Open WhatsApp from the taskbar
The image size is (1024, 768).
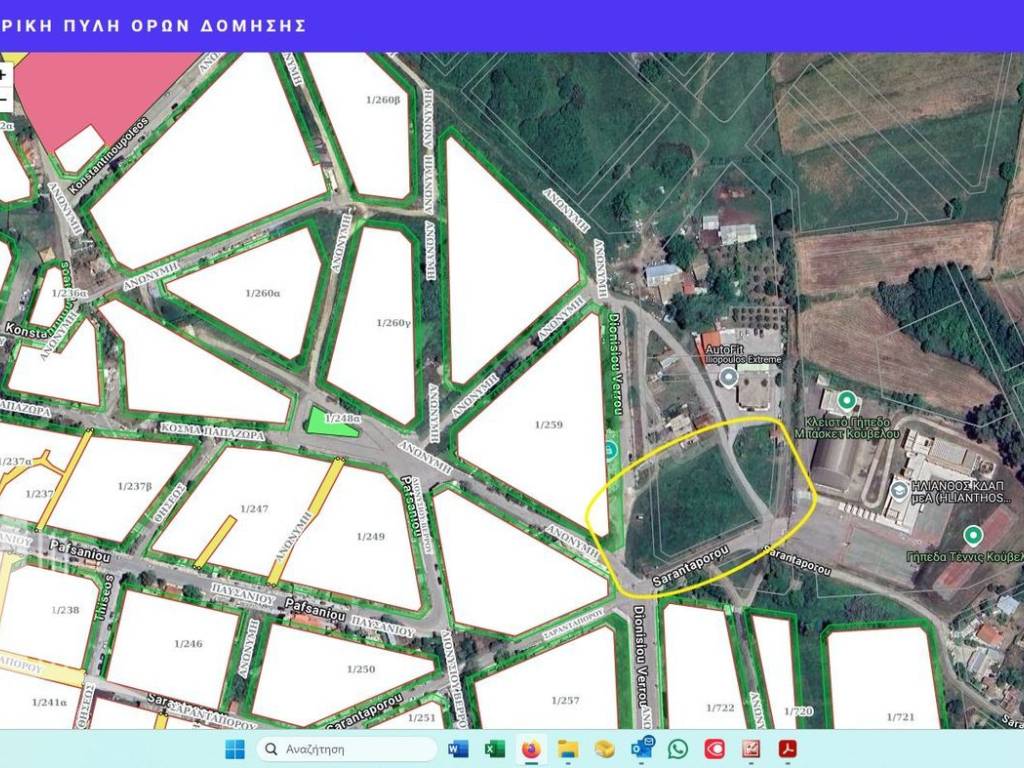[678, 749]
